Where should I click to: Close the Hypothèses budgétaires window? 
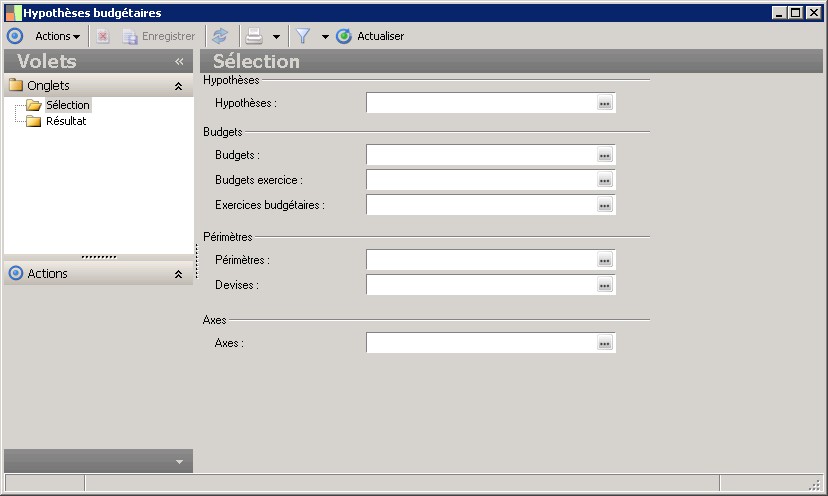[x=813, y=13]
